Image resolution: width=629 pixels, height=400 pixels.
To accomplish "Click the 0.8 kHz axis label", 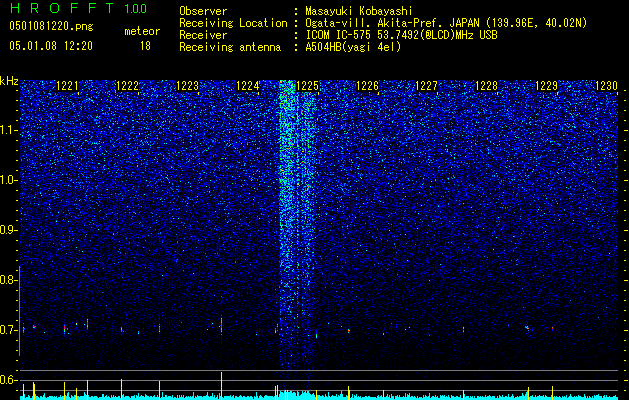I will tap(8, 280).
